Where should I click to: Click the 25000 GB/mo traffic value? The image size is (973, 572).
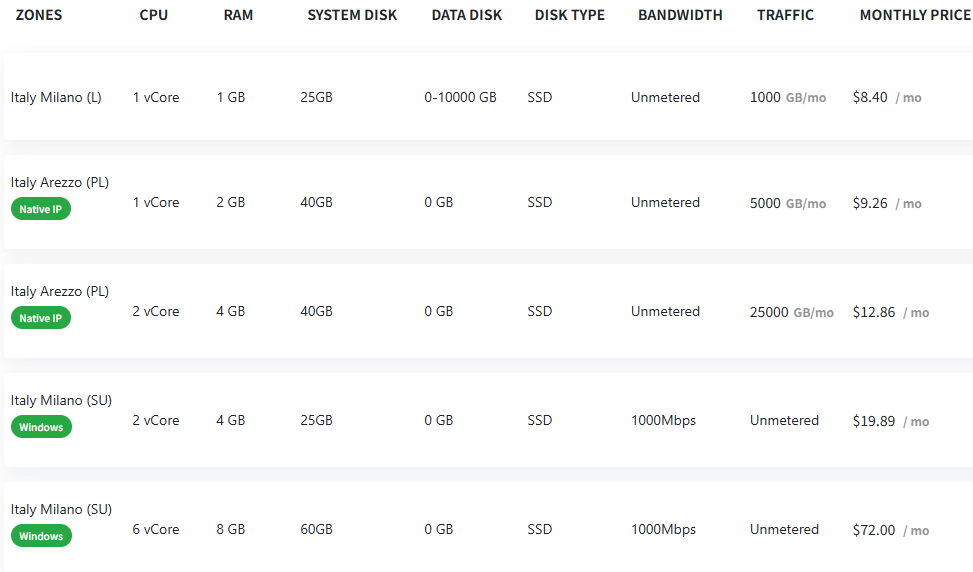pos(791,312)
